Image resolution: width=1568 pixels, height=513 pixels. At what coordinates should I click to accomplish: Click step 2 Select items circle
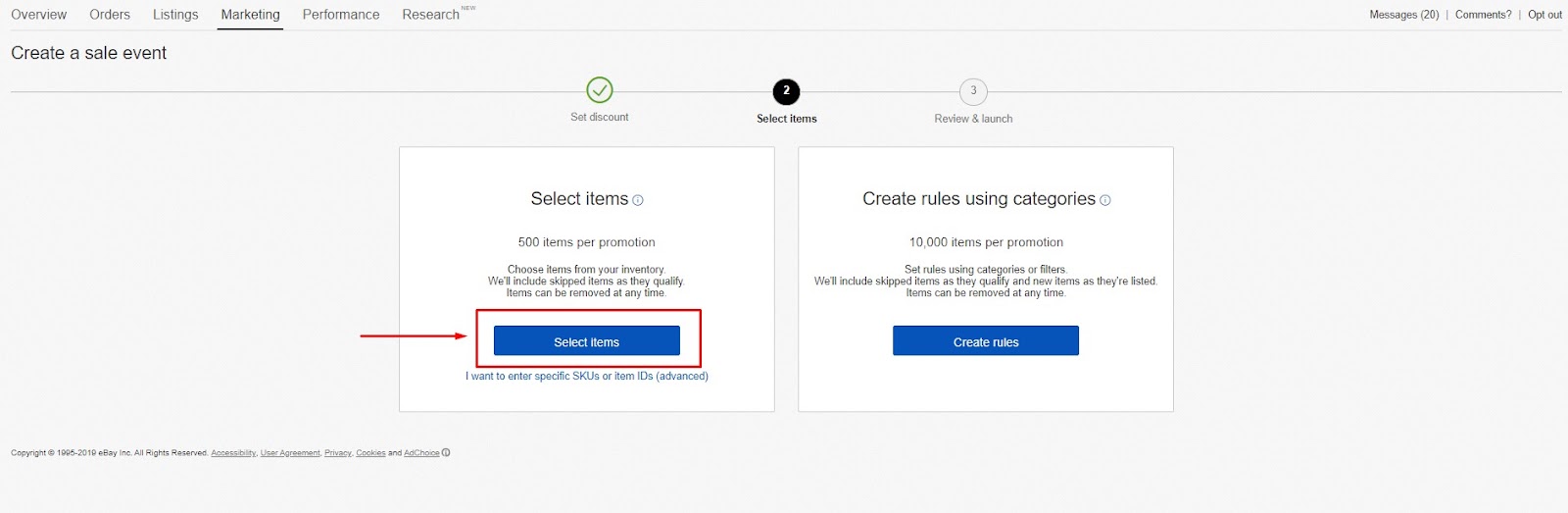tap(786, 91)
